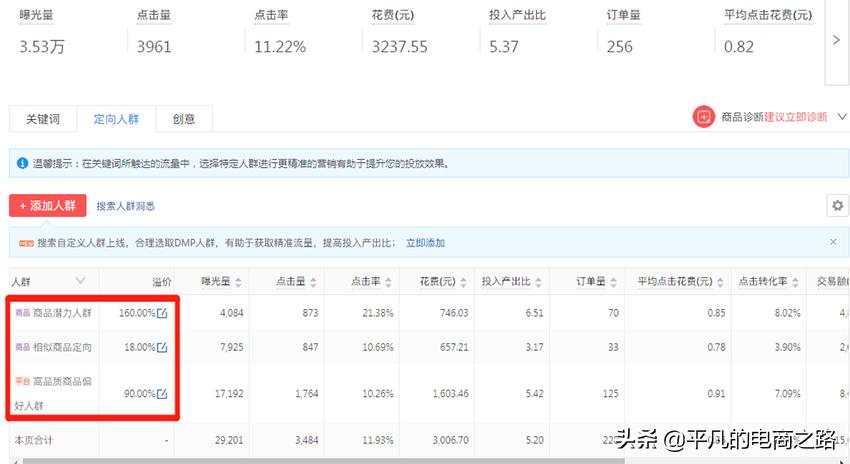Open the 搜索人群洞悉 link
The image size is (850, 464).
[126, 206]
